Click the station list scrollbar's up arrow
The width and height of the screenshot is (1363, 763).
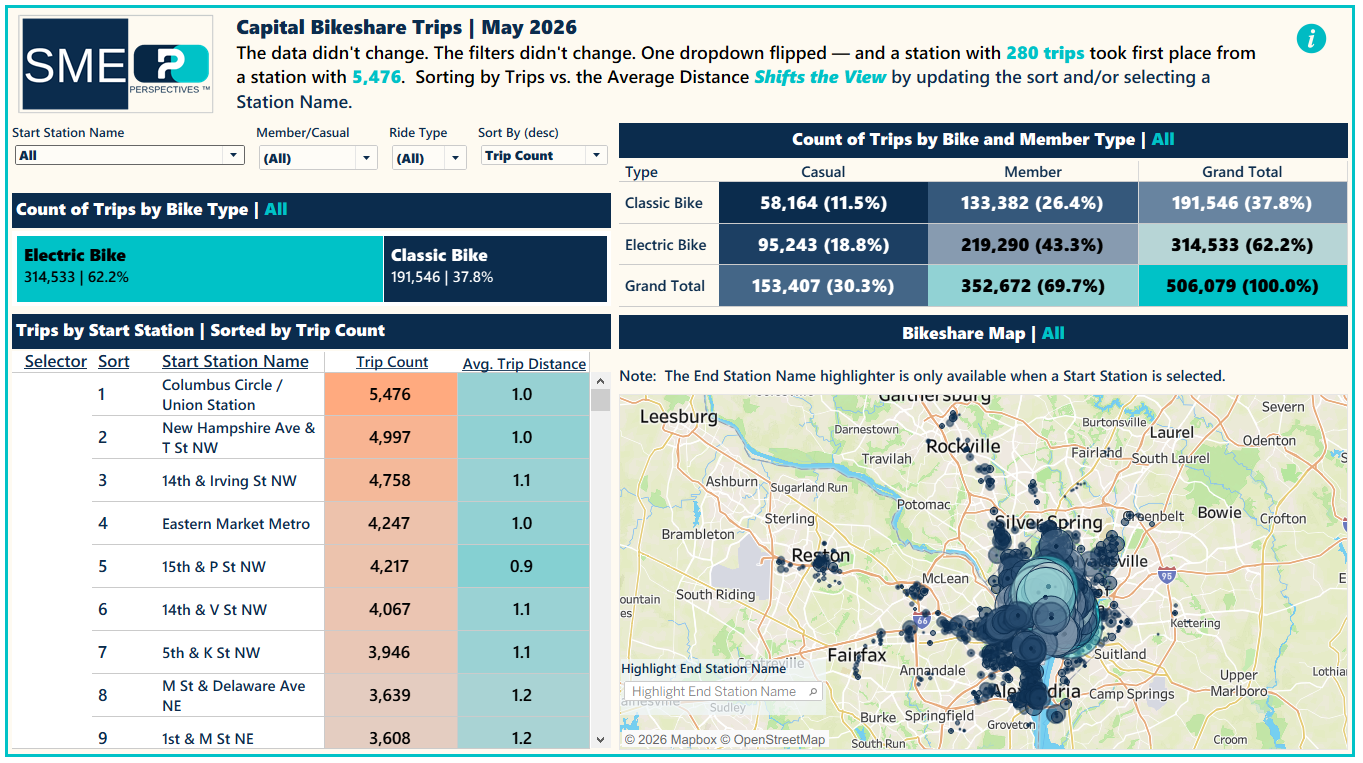tap(601, 381)
